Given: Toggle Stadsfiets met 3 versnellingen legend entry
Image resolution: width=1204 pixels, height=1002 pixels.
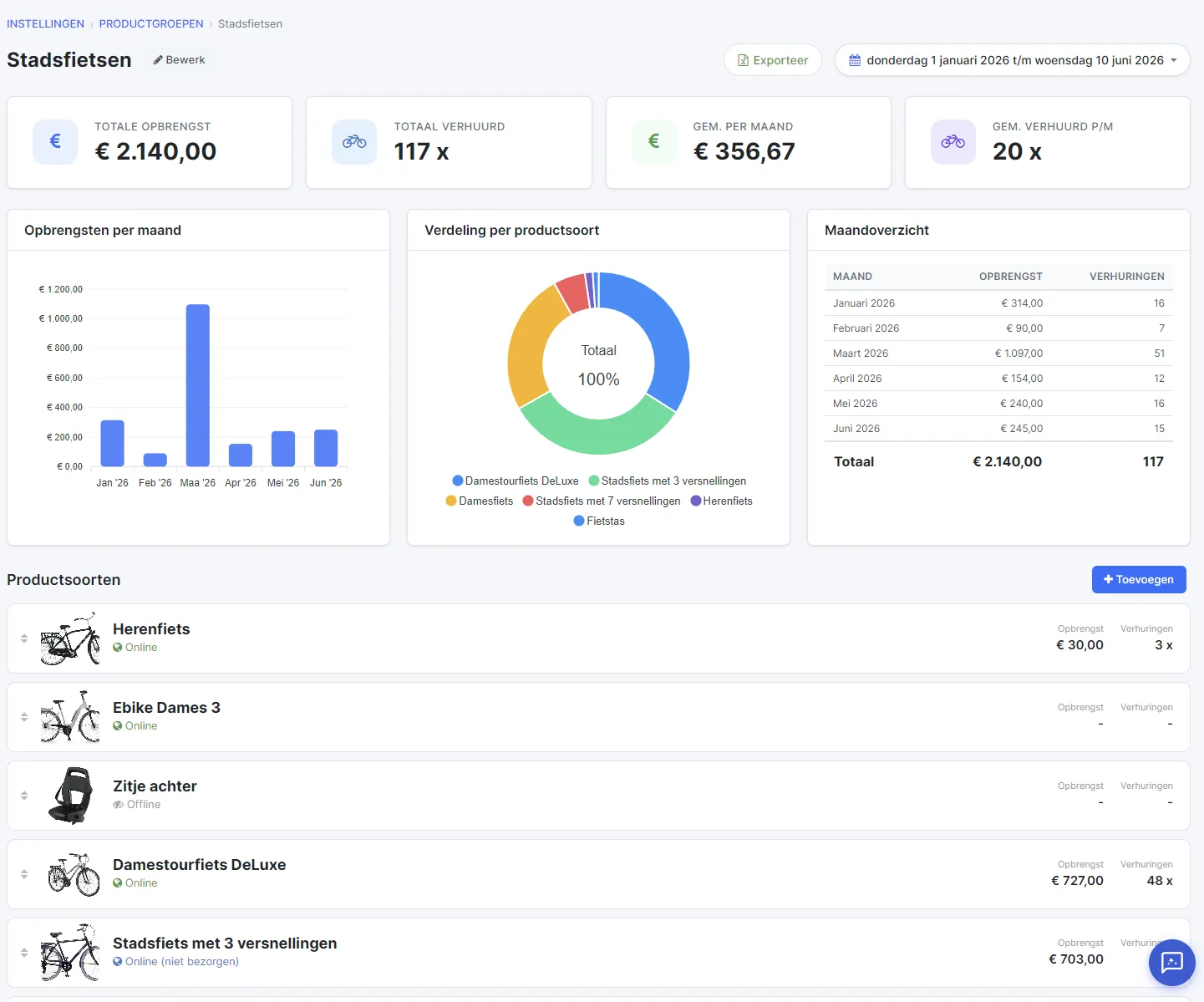Looking at the screenshot, I should point(668,481).
